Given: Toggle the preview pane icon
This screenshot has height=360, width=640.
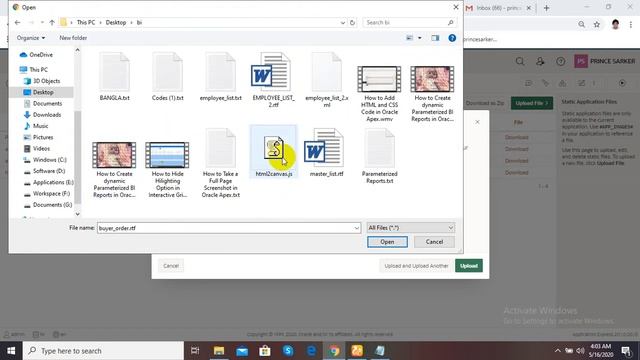Looking at the screenshot, I should click(435, 38).
